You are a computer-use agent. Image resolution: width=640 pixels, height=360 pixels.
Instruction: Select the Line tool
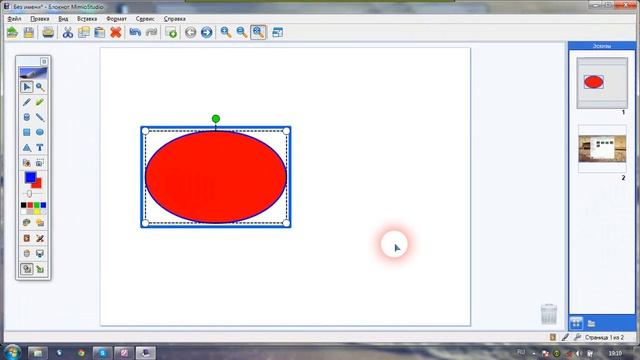40,118
